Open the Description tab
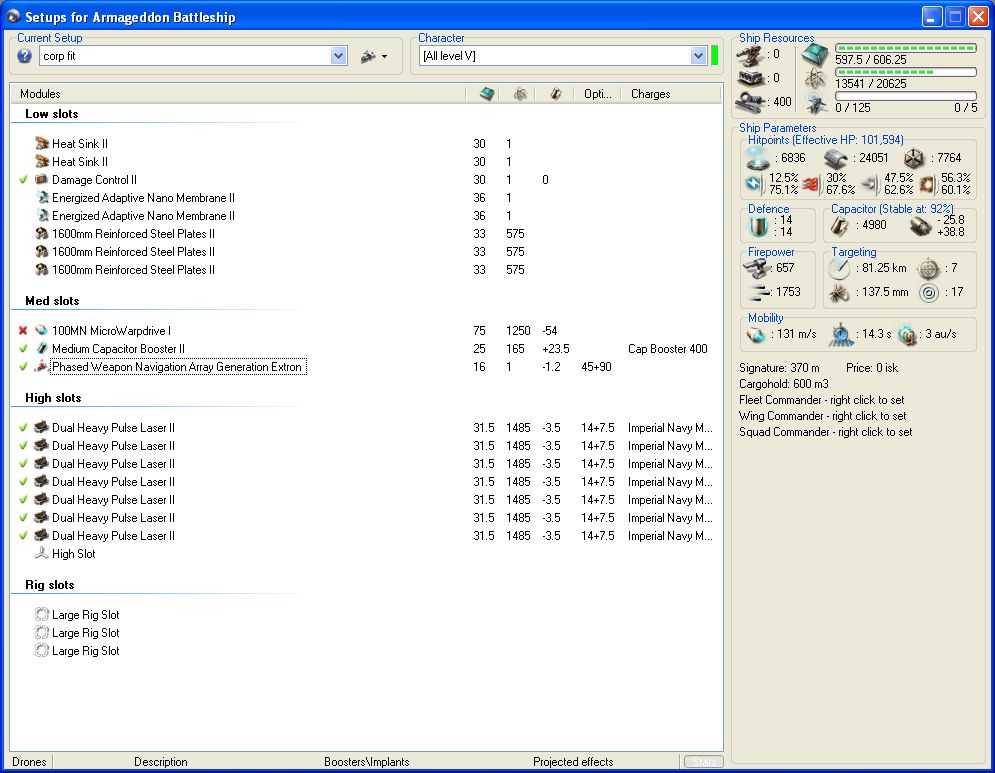Image resolution: width=995 pixels, height=773 pixels. click(x=161, y=762)
